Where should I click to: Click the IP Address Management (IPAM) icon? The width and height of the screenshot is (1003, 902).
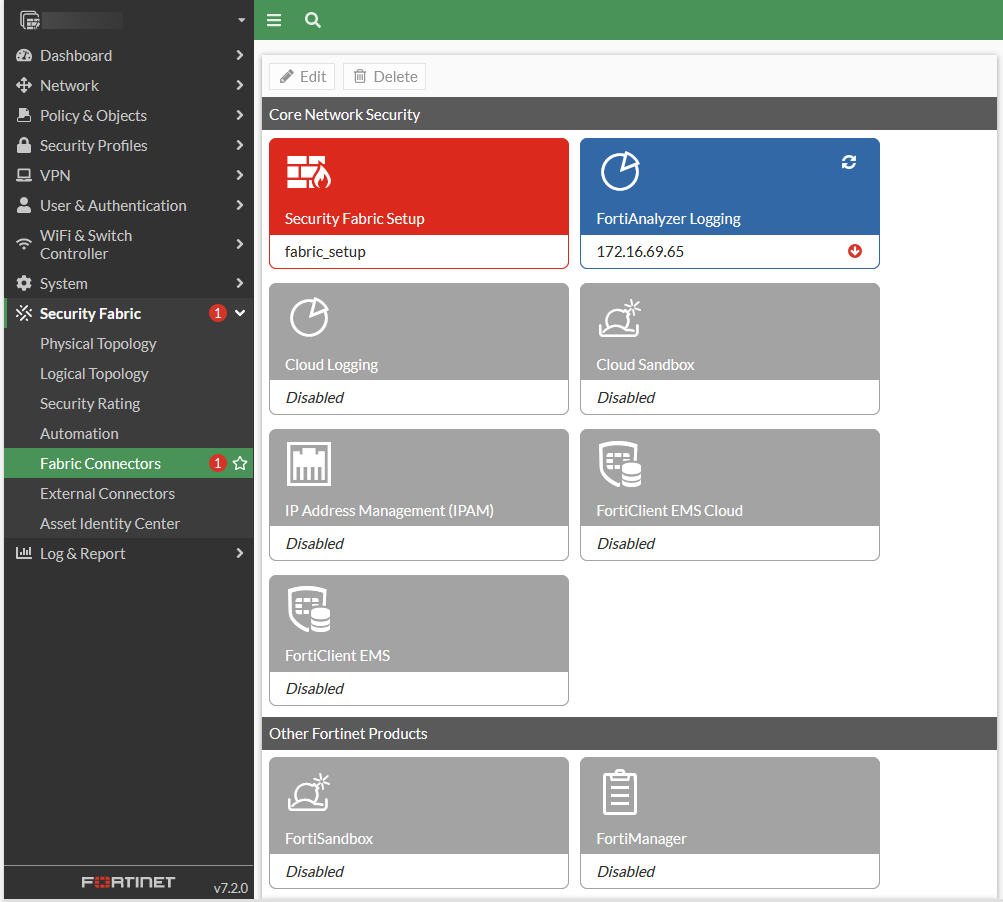coord(308,464)
